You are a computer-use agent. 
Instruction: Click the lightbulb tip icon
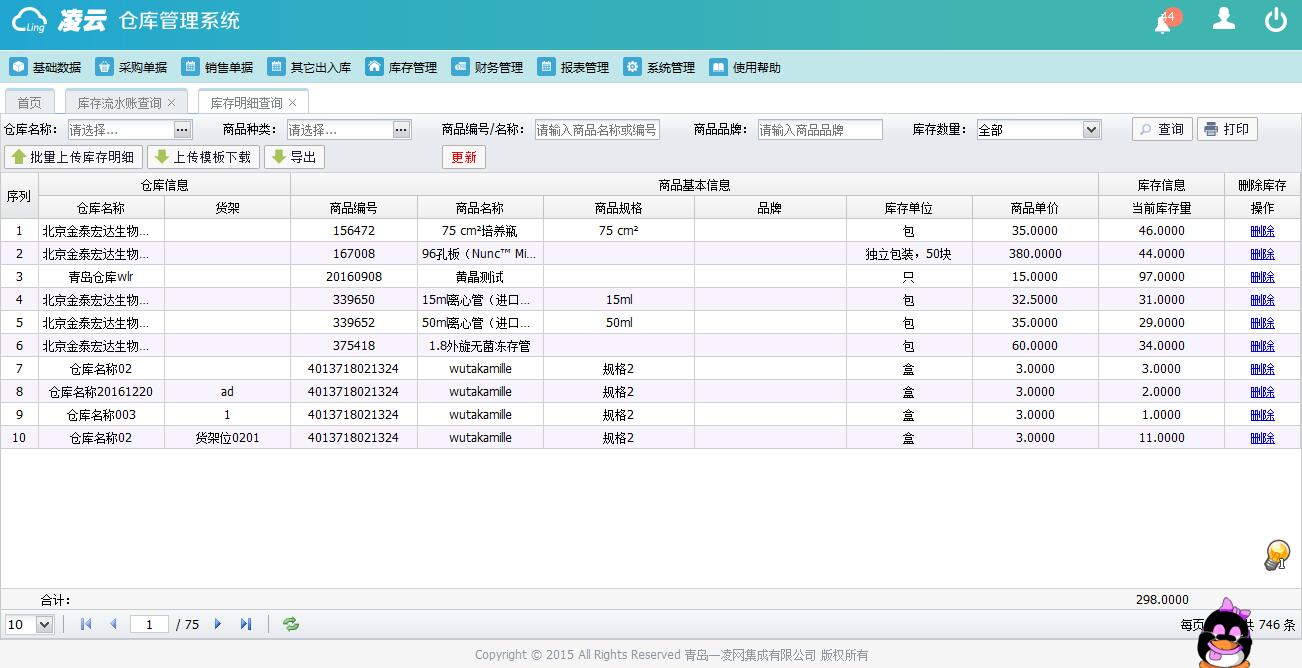coord(1277,554)
